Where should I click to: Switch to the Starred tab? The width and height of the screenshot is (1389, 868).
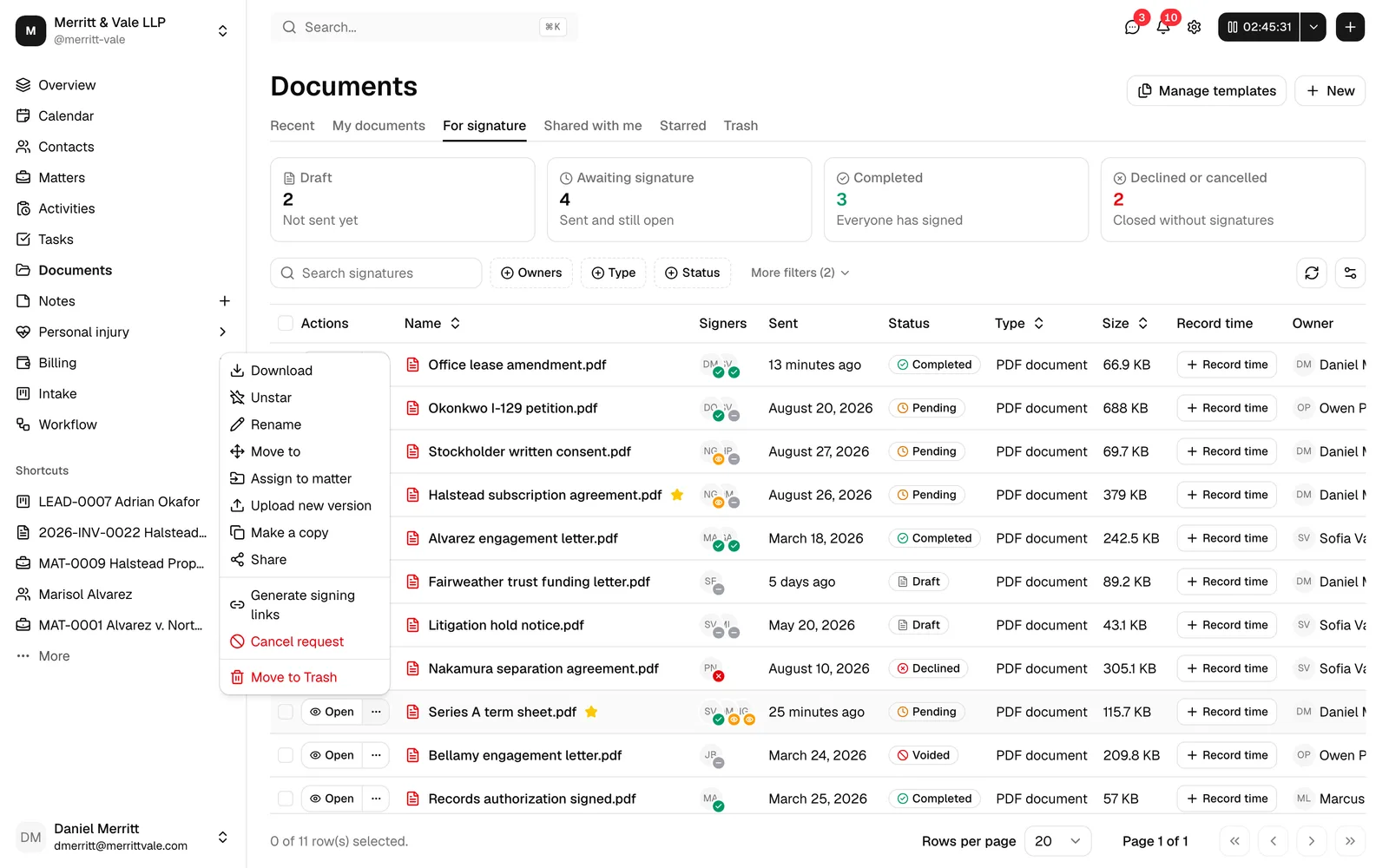(x=682, y=126)
